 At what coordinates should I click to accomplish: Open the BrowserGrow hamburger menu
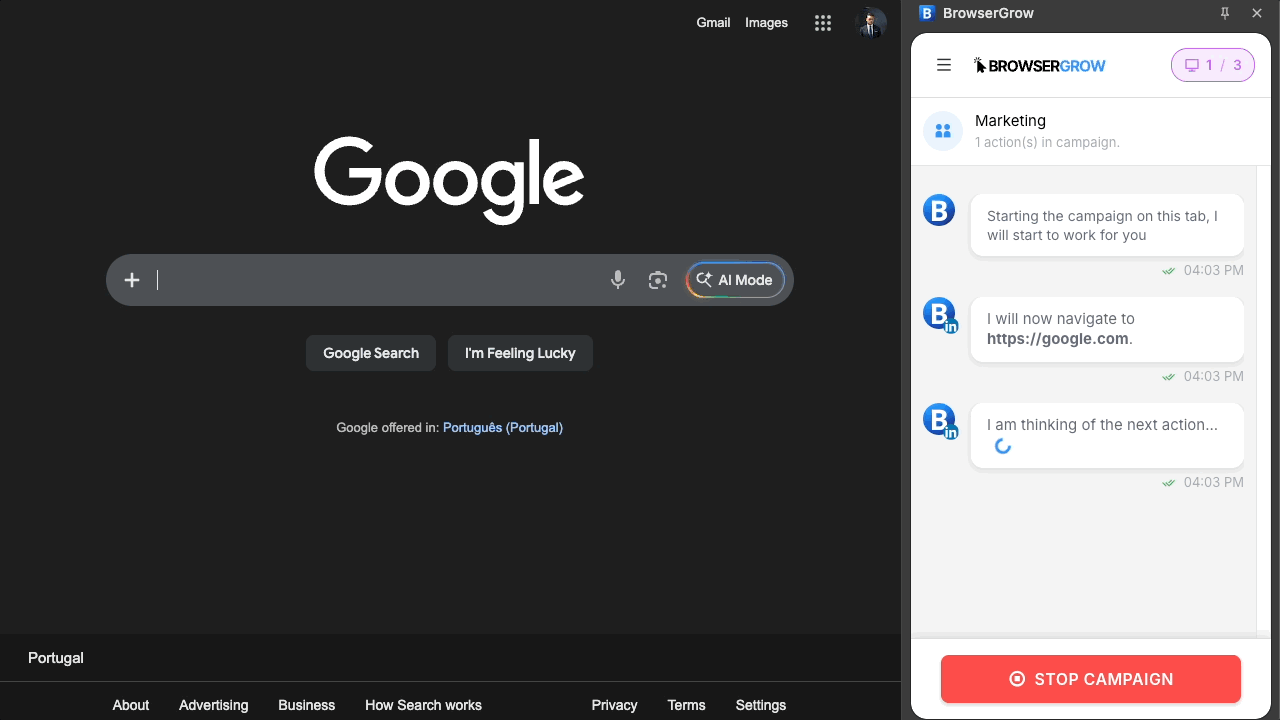pyautogui.click(x=943, y=64)
